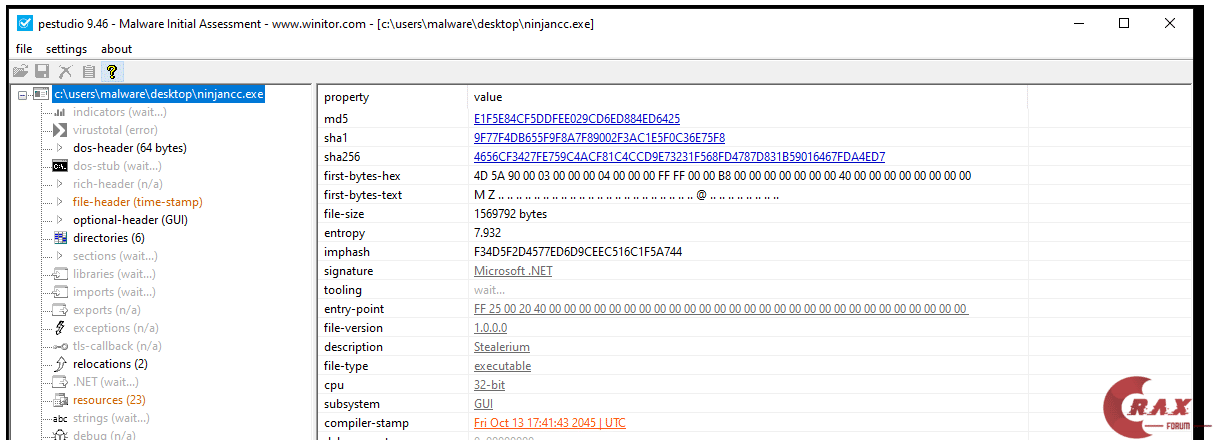Click the icon beside imports (wait...)

tap(60, 292)
